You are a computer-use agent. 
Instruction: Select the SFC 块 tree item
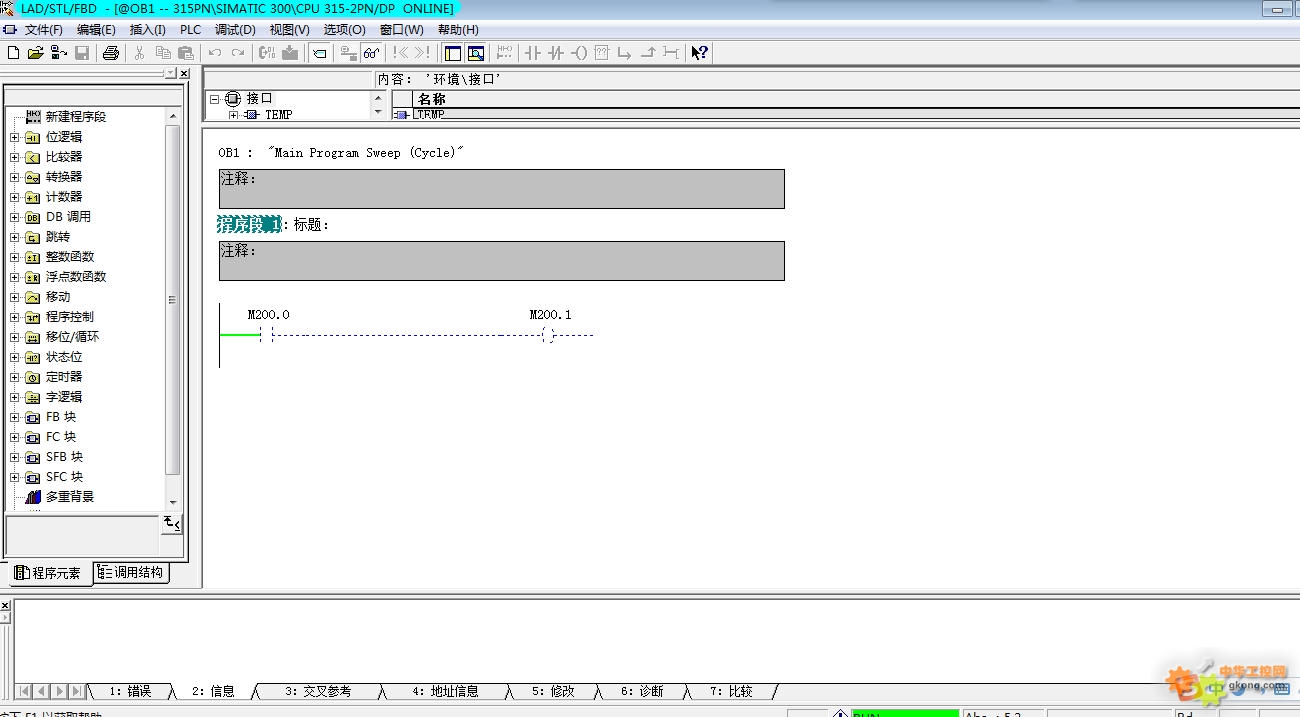pyautogui.click(x=64, y=477)
